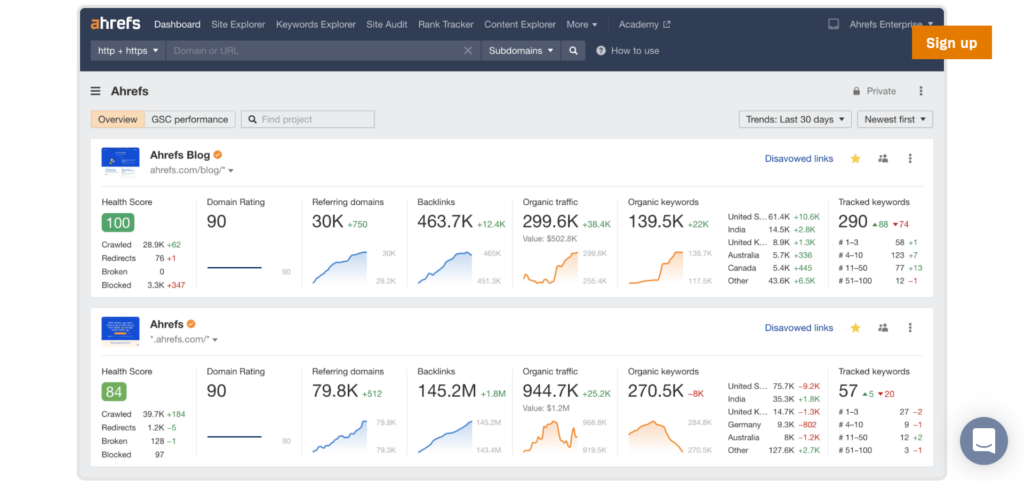1024x481 pixels.
Task: Click the ahrefs logo
Action: [x=116, y=24]
